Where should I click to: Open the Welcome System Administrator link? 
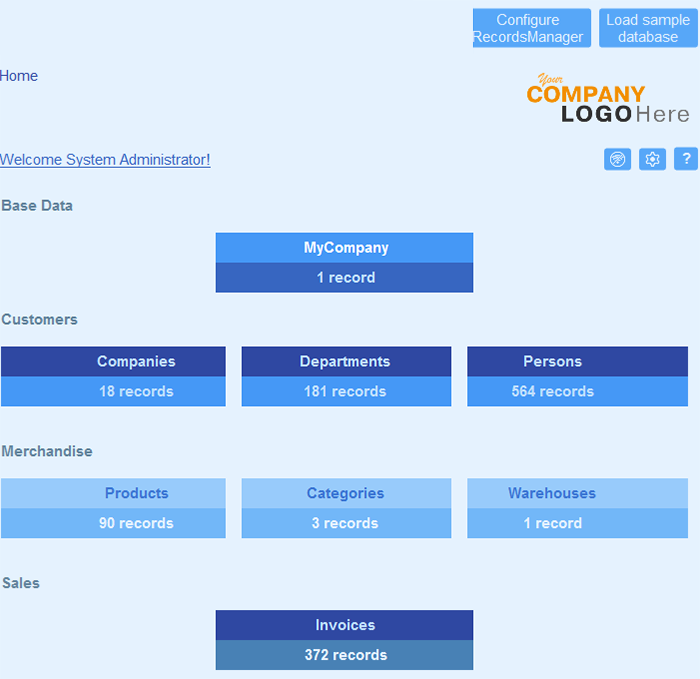(105, 160)
